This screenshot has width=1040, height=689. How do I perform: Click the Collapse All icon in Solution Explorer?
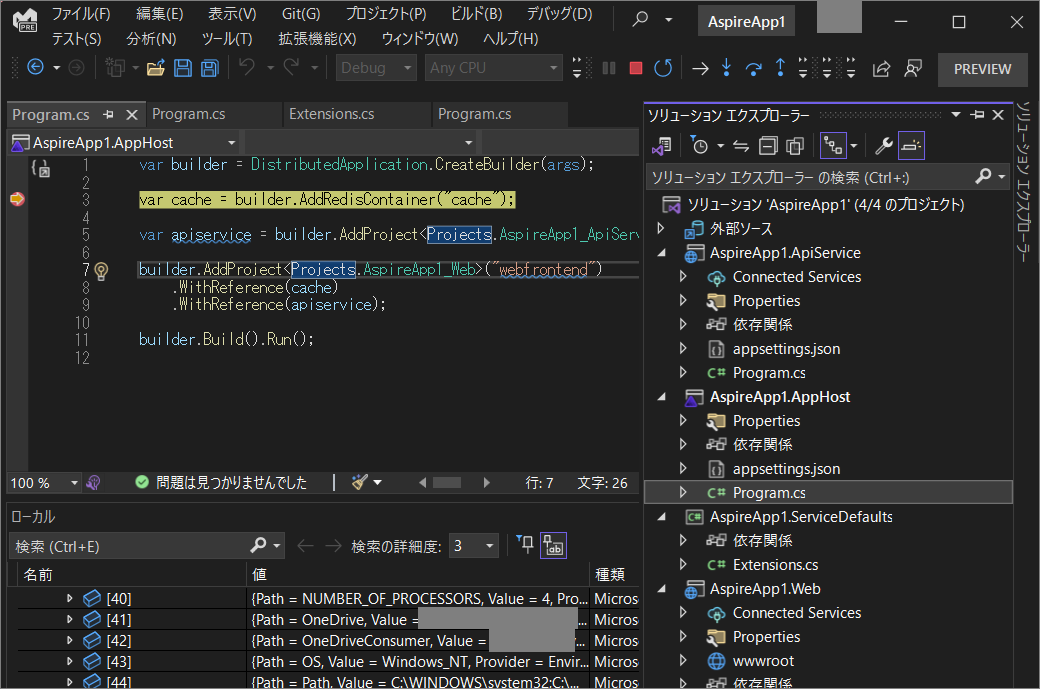(x=768, y=145)
